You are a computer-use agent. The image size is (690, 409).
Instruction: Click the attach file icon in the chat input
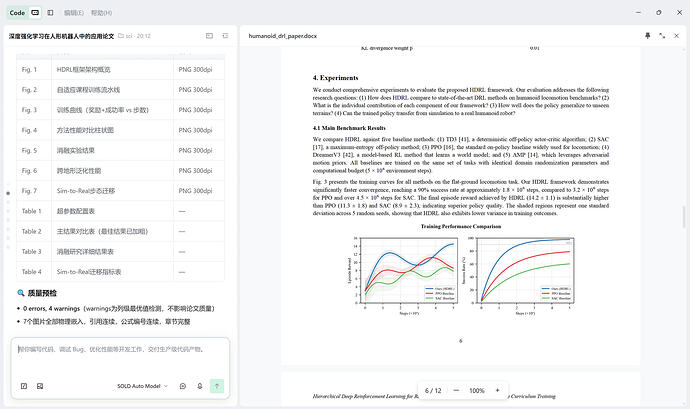(24, 386)
